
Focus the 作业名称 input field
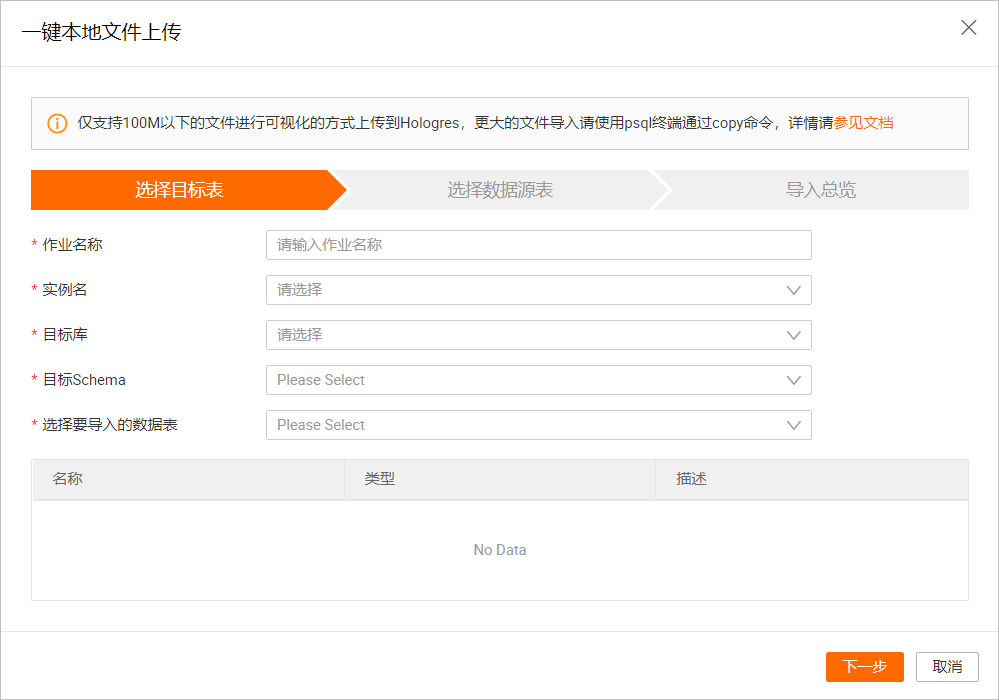coord(538,245)
